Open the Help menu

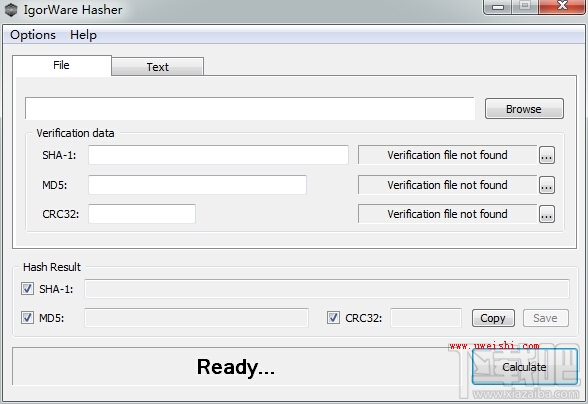[83, 35]
